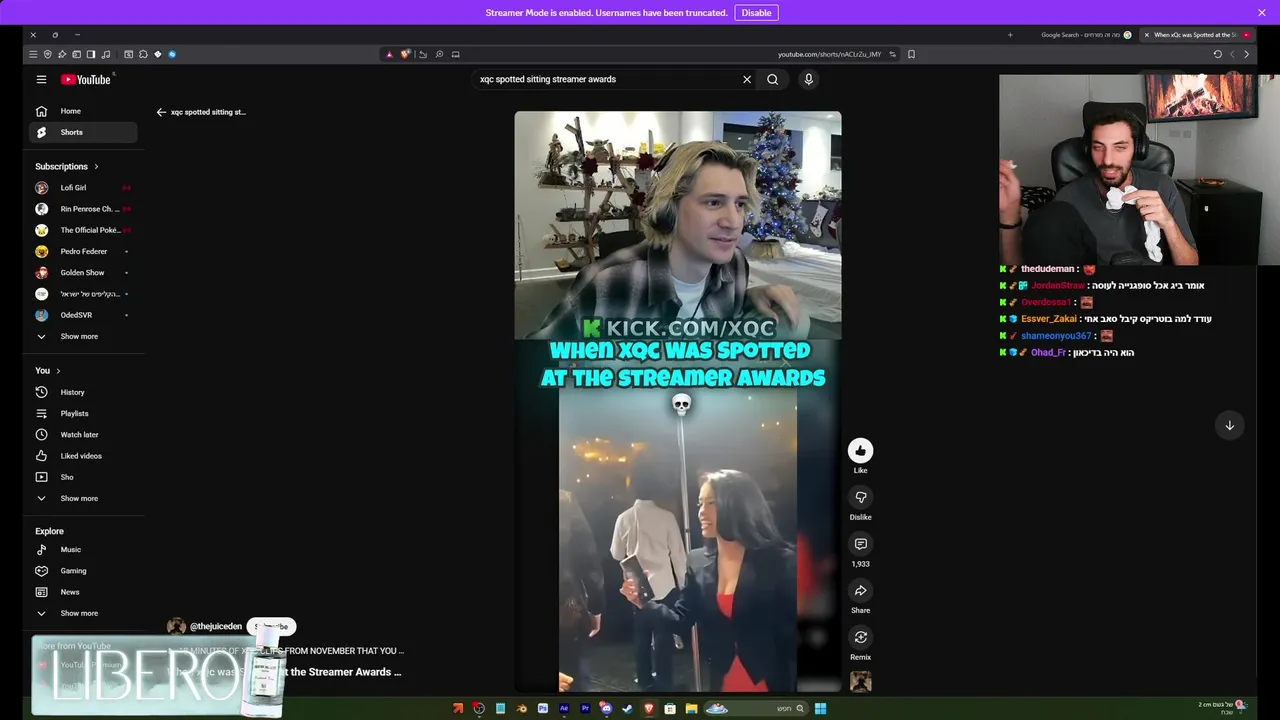Screen dimensions: 1280x720
Task: Remix this short using the Remix icon
Action: point(860,637)
